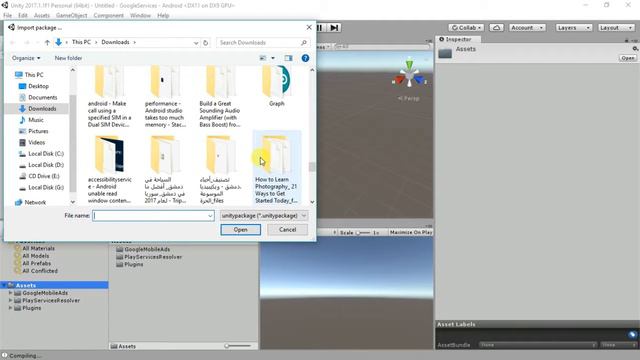This screenshot has width=640, height=360.
Task: Select Pictures in navigation pane
Action: (38, 131)
